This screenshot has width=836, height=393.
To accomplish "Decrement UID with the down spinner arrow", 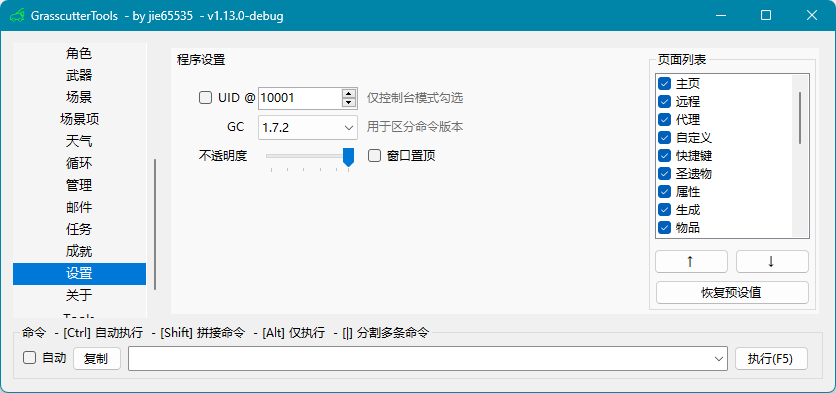I will click(349, 102).
